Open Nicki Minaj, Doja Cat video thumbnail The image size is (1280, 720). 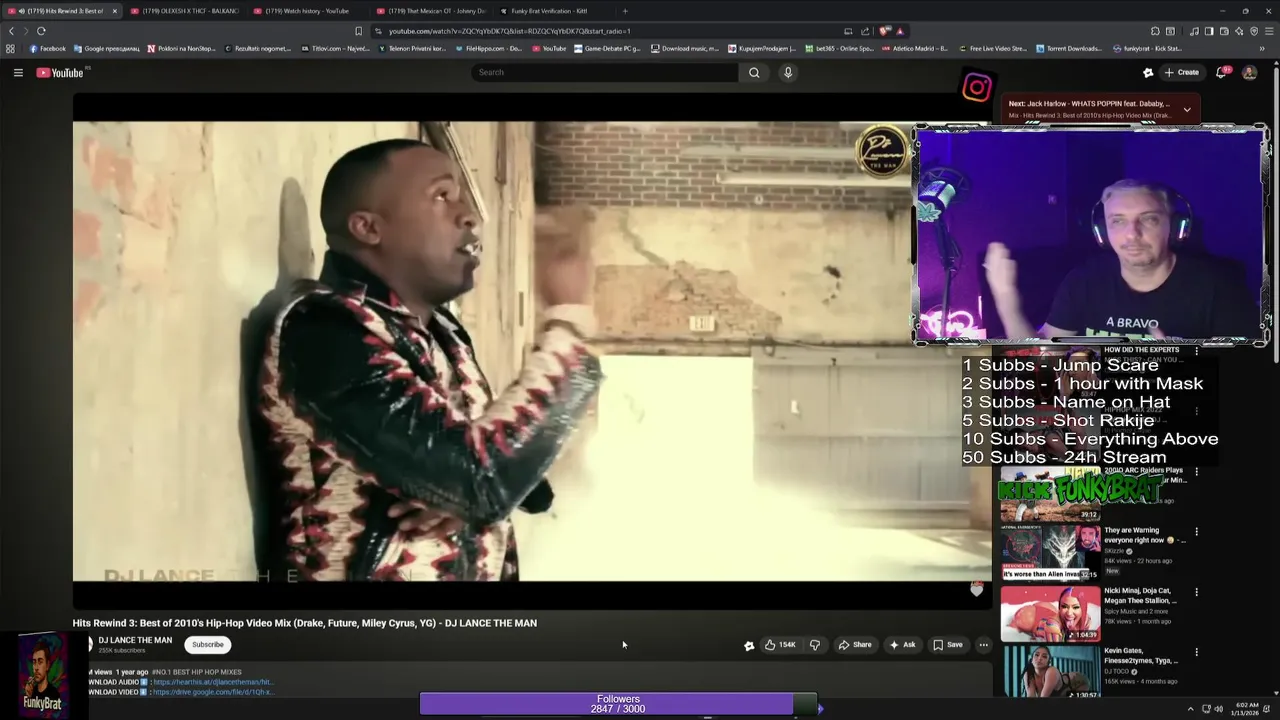point(1050,613)
